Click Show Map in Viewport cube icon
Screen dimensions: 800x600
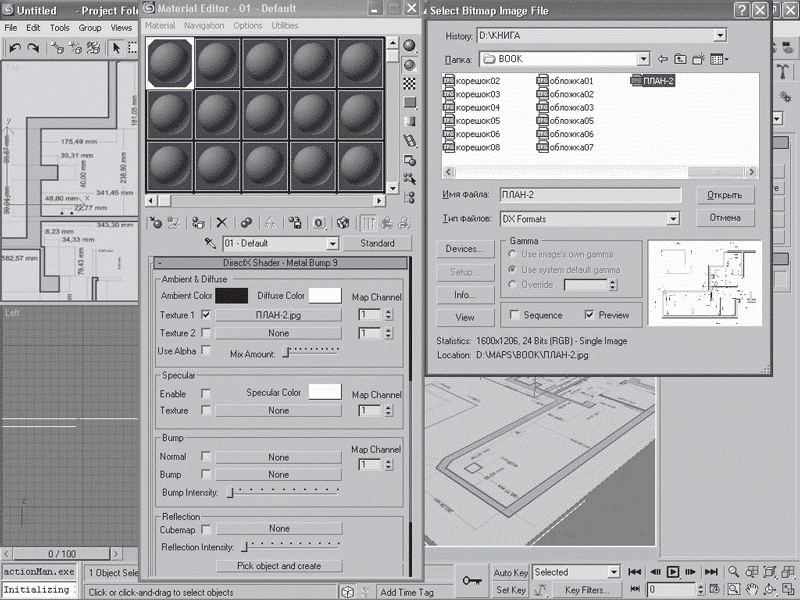tap(343, 223)
